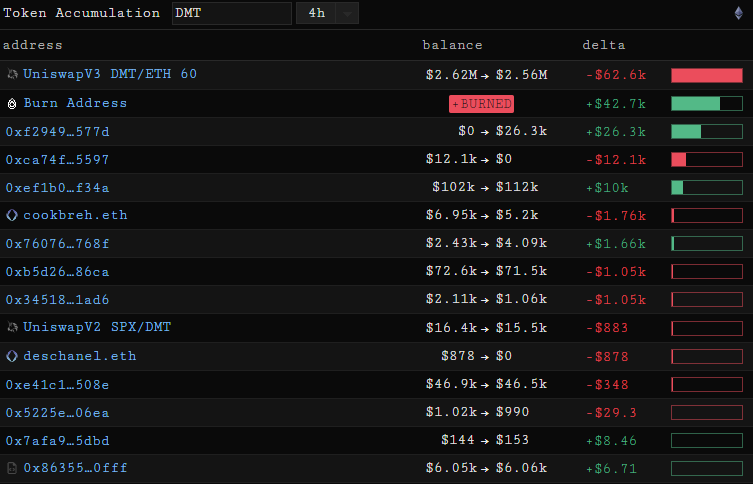The image size is (753, 484).
Task: Click the flame icon beside Burn Address
Action: tap(12, 103)
